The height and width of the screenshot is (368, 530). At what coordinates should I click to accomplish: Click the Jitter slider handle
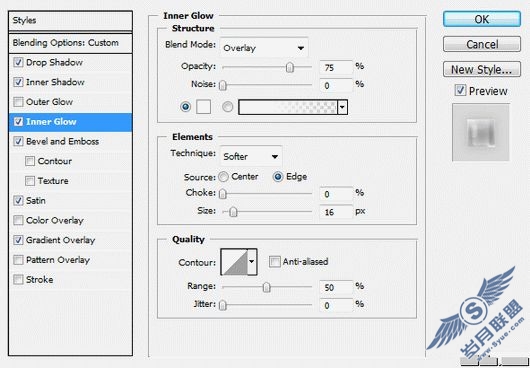pyautogui.click(x=222, y=305)
